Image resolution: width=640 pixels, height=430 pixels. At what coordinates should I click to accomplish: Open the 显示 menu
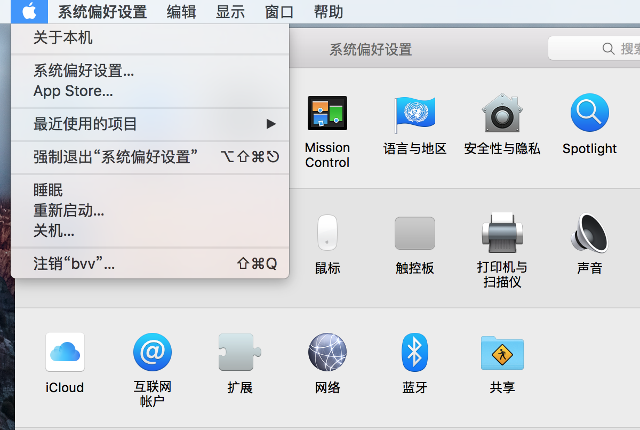point(230,11)
